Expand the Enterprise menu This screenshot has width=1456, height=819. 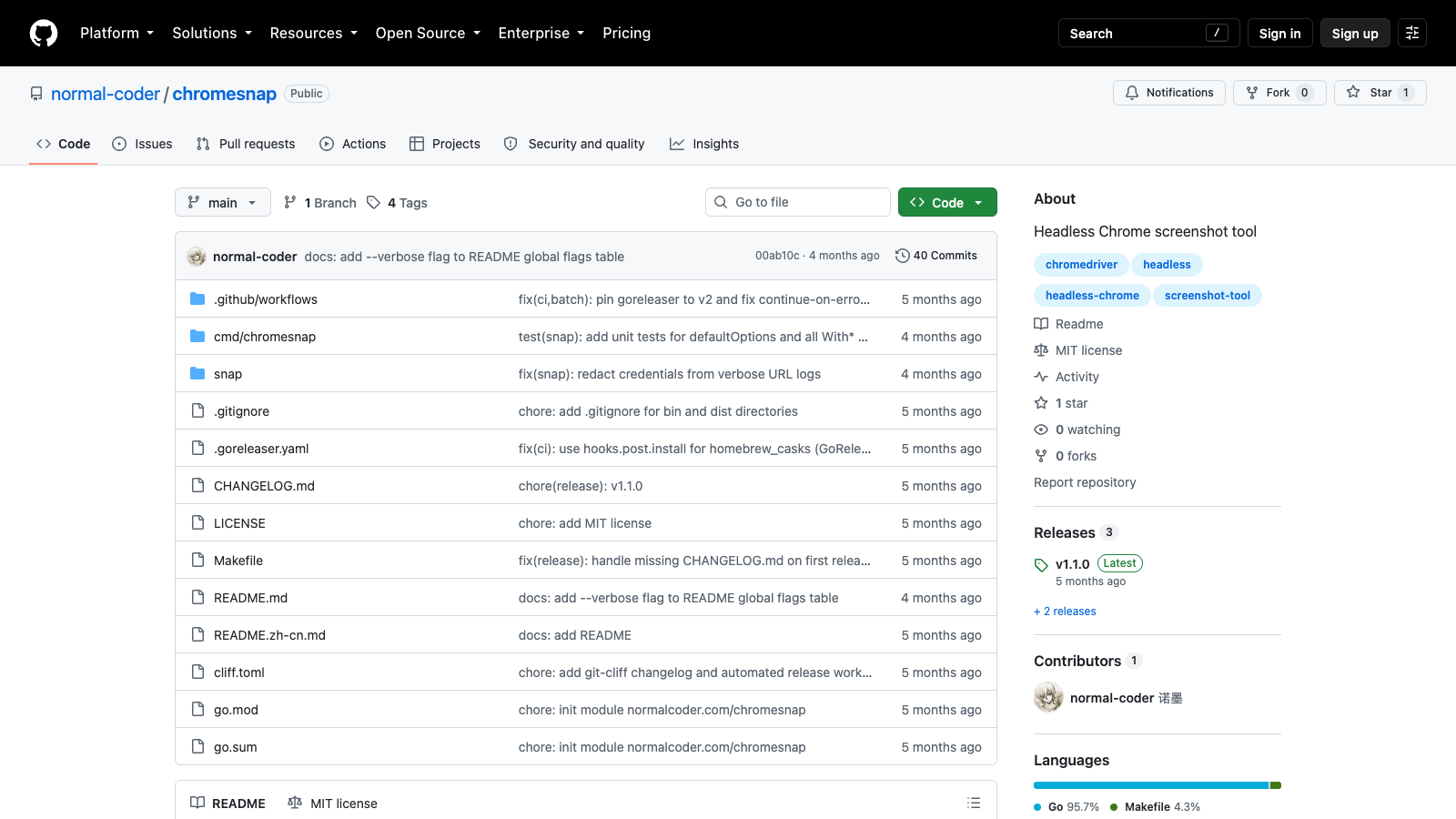pyautogui.click(x=541, y=33)
